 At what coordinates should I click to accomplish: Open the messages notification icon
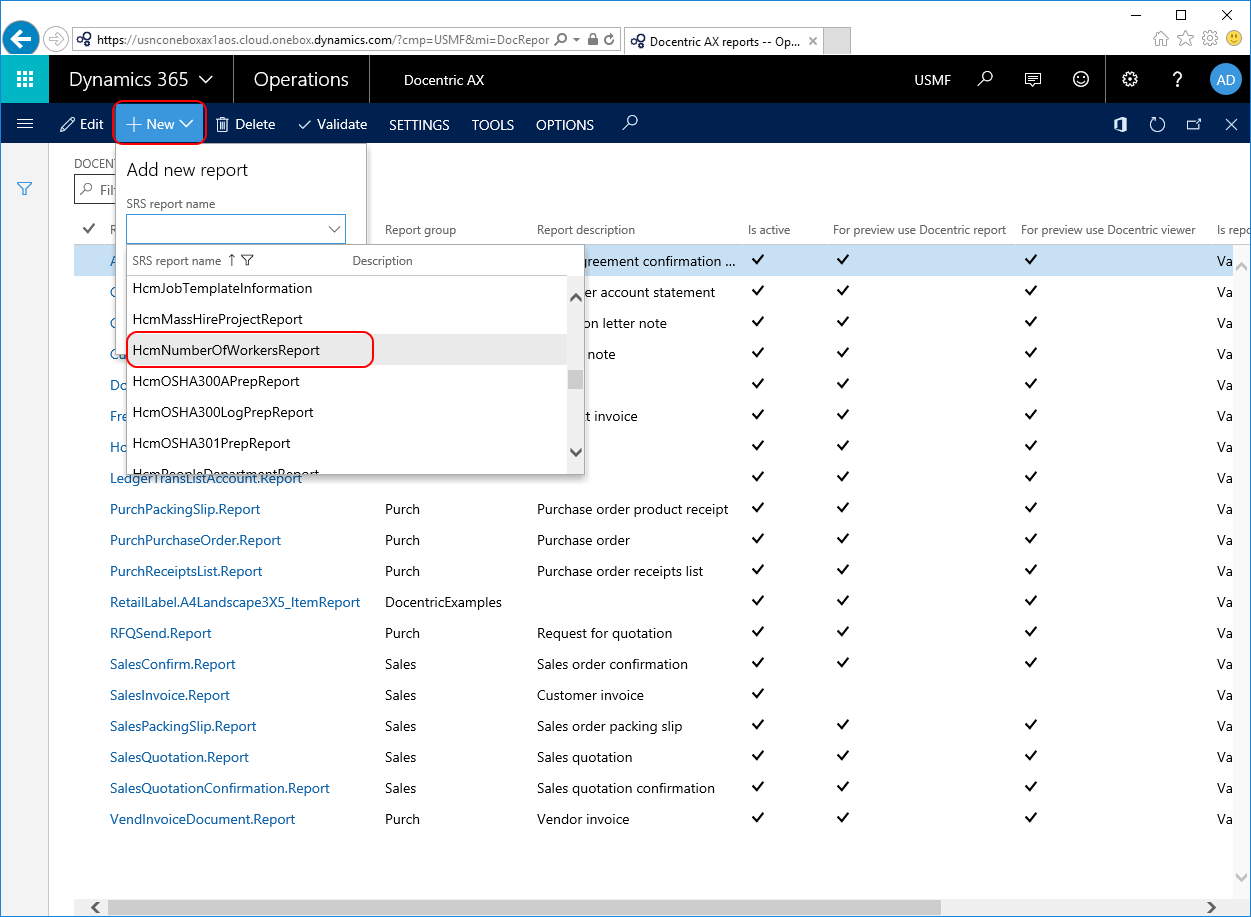coord(1033,79)
